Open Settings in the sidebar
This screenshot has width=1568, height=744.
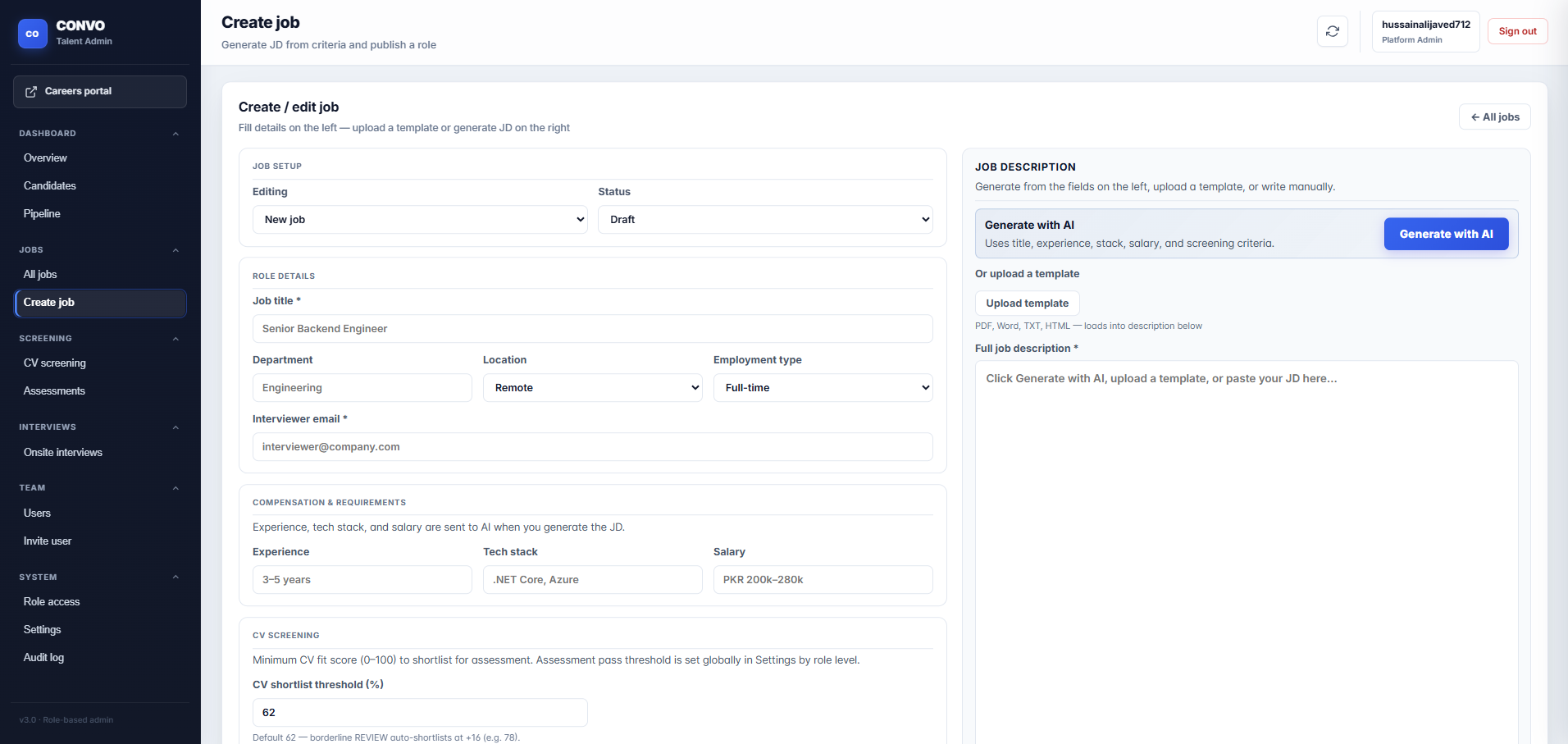tap(100, 629)
